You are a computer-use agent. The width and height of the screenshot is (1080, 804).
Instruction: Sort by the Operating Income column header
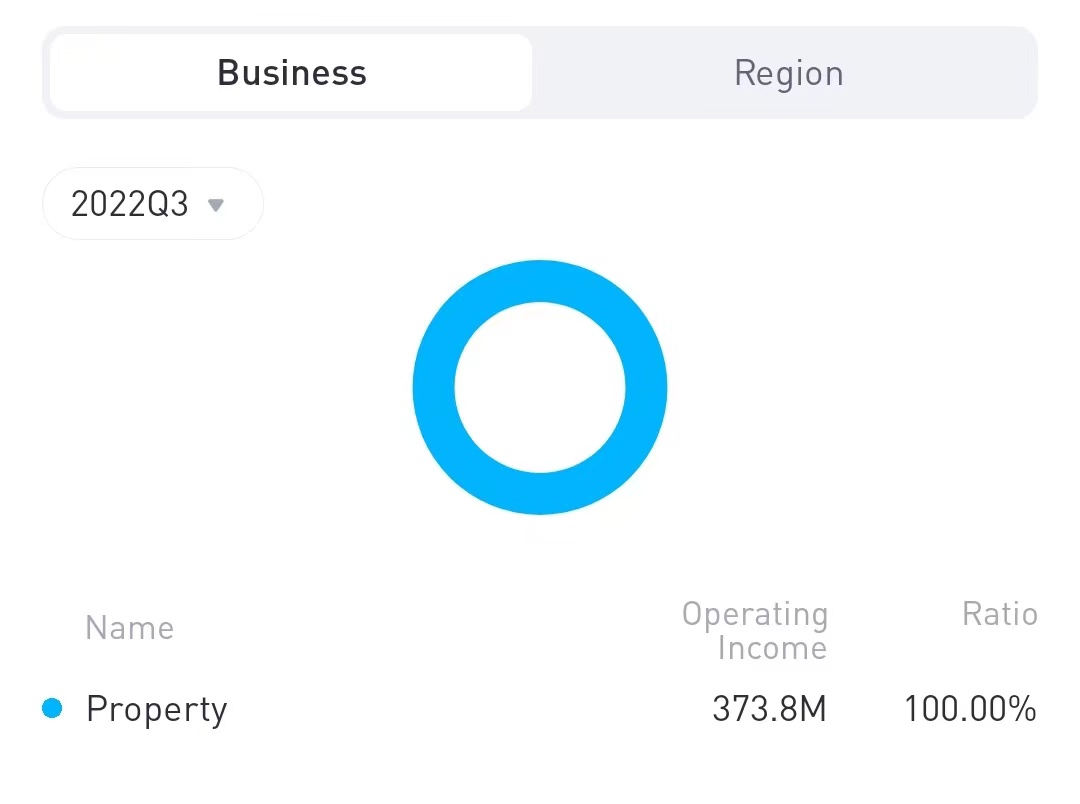[755, 631]
